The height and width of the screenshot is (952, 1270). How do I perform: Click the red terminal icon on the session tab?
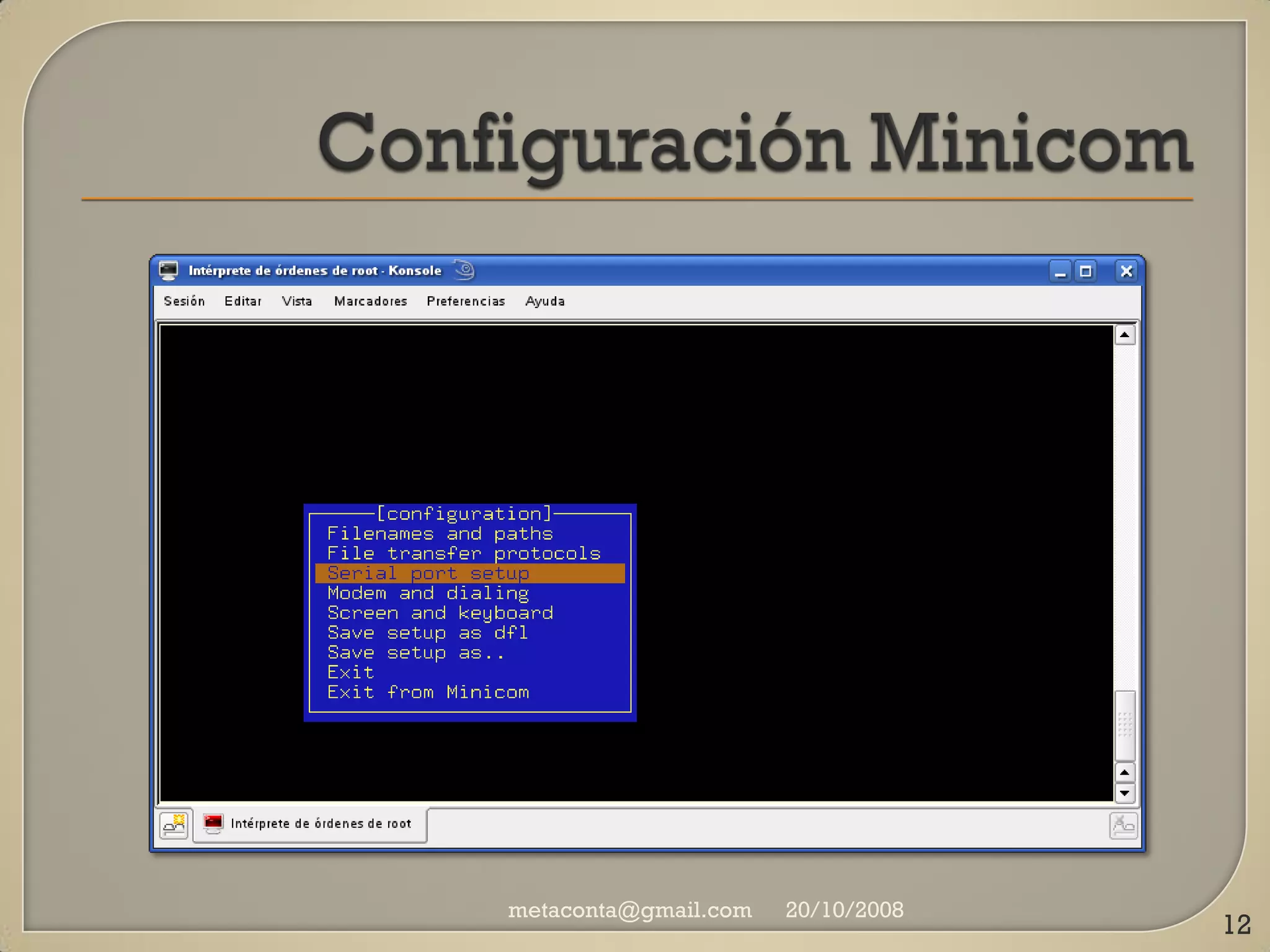click(x=213, y=824)
